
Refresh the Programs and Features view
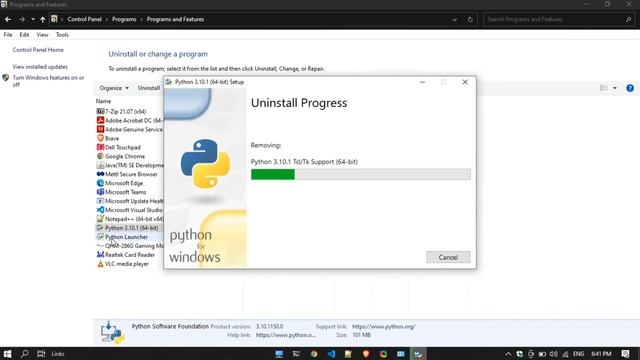click(470, 20)
